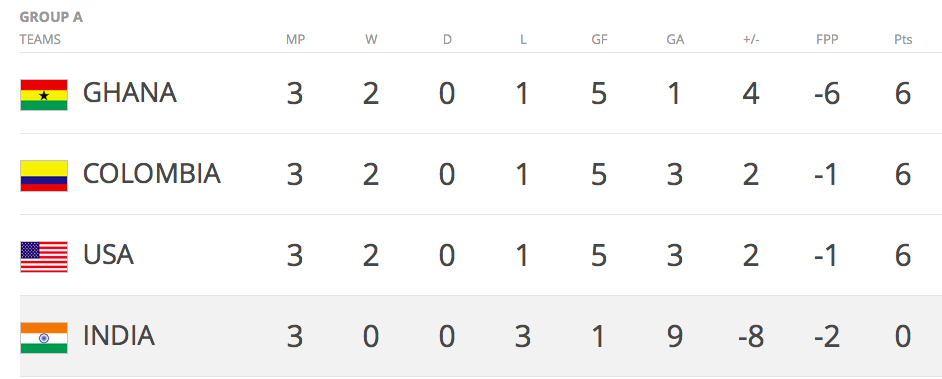Click the GF column header
Screen dimensions: 942x379
pos(599,40)
